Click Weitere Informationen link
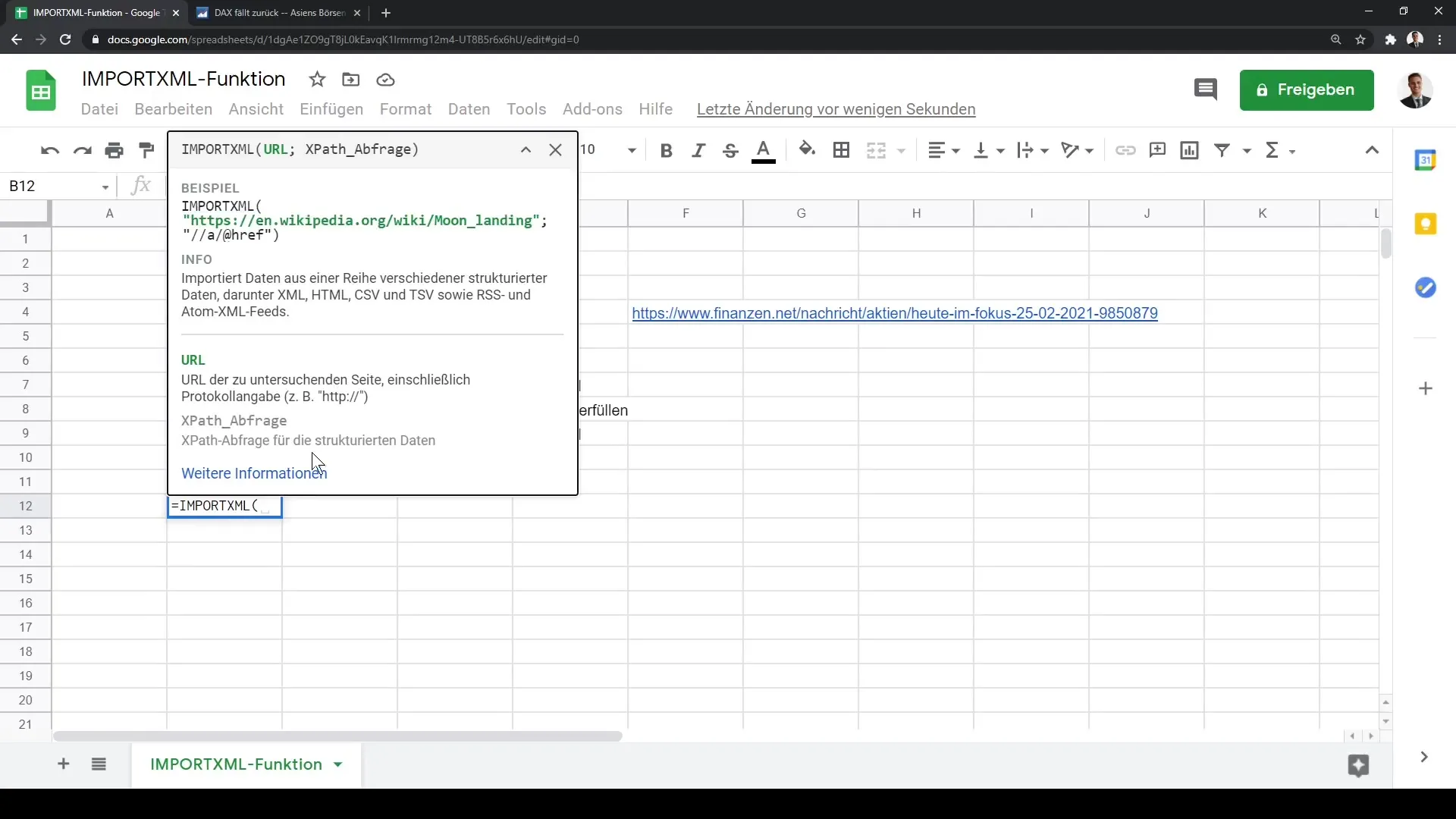Screen dimensions: 1456x819 pyautogui.click(x=253, y=473)
